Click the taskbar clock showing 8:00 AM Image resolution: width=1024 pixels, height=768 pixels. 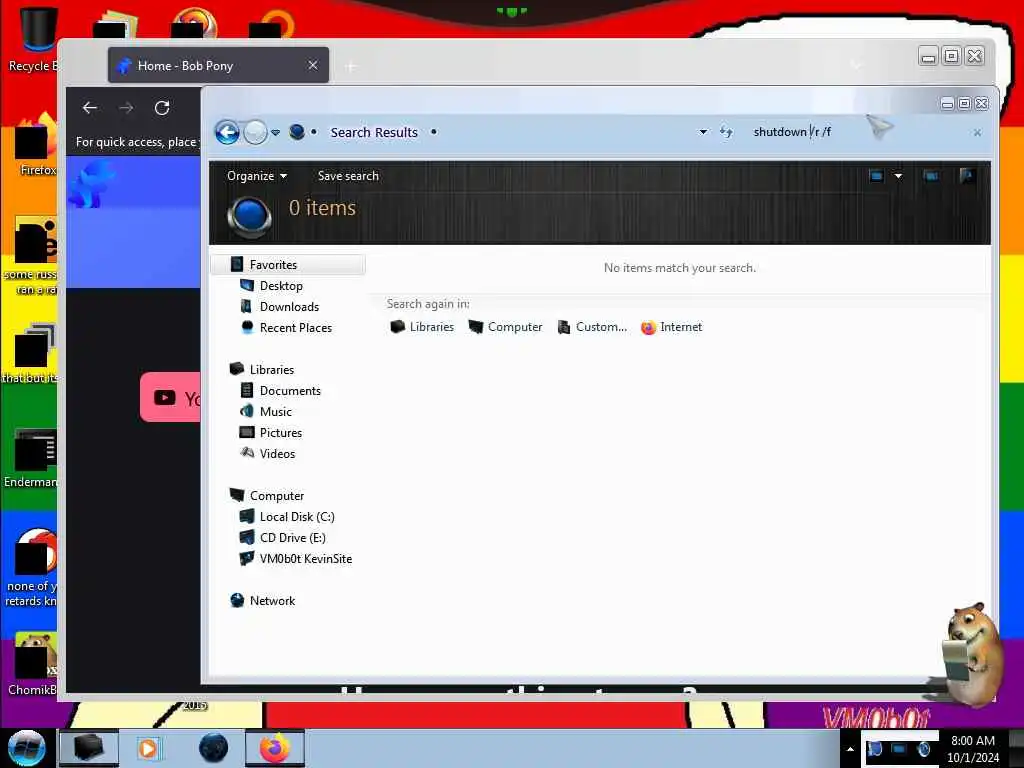(x=973, y=749)
